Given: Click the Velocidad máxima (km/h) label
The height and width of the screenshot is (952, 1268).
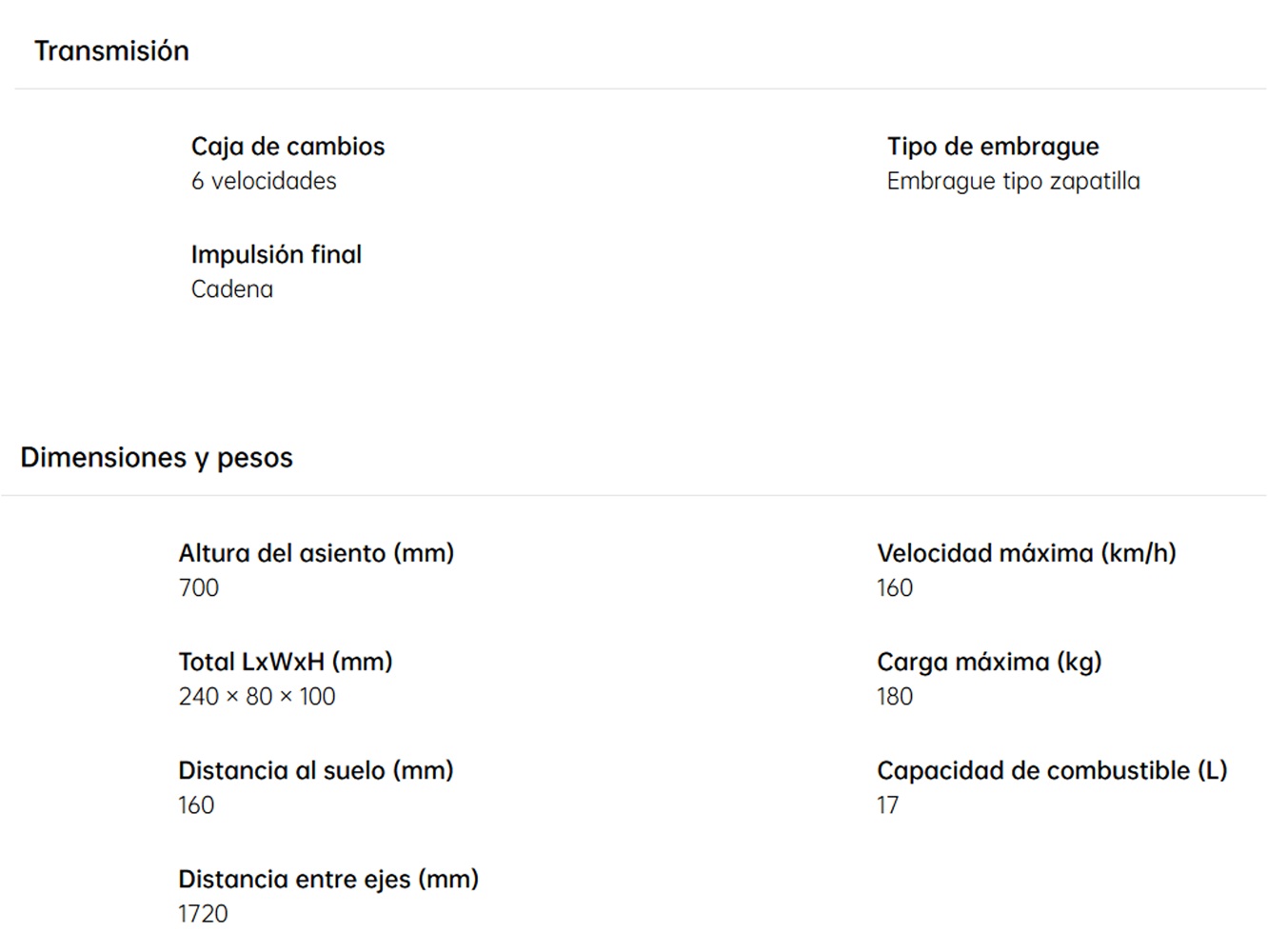Looking at the screenshot, I should coord(1026,553).
